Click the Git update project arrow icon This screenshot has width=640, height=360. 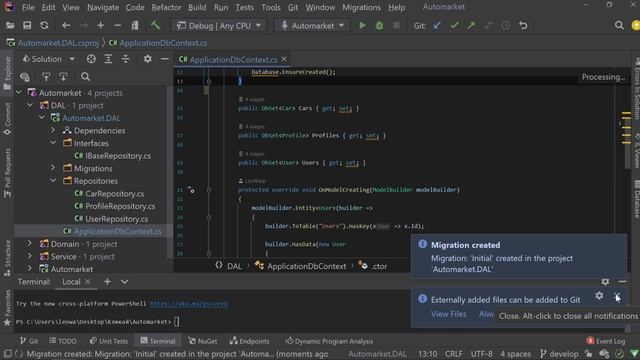click(437, 26)
